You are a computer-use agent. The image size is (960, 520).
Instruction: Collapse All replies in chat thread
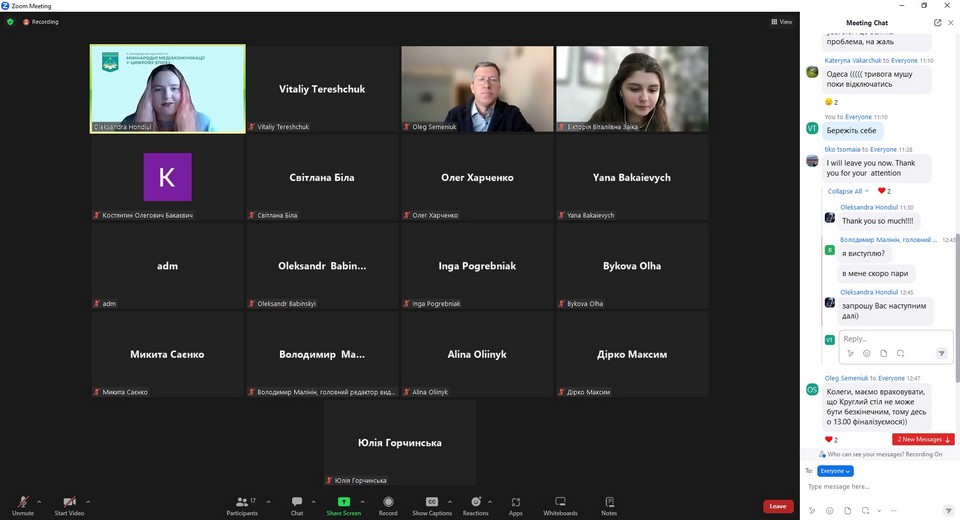pos(844,191)
